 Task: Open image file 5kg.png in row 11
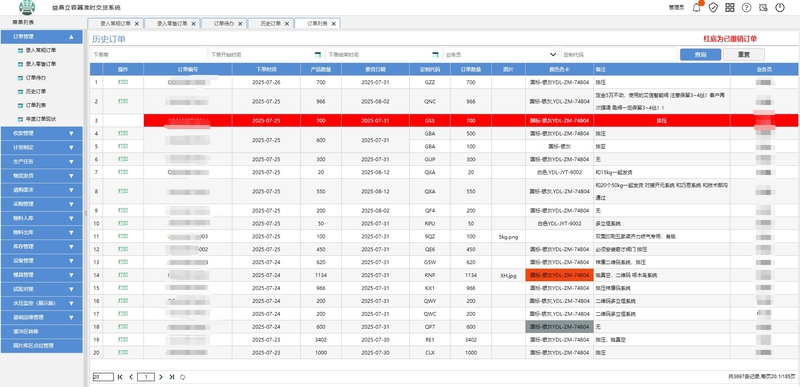coord(508,237)
